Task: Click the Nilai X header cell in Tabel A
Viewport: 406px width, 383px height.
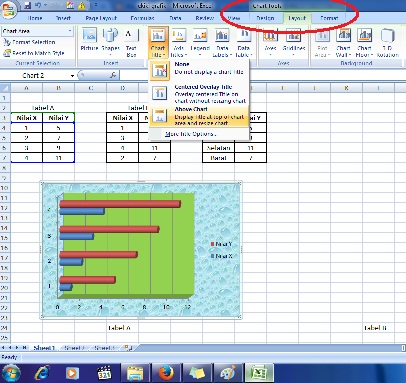Action: 27,118
